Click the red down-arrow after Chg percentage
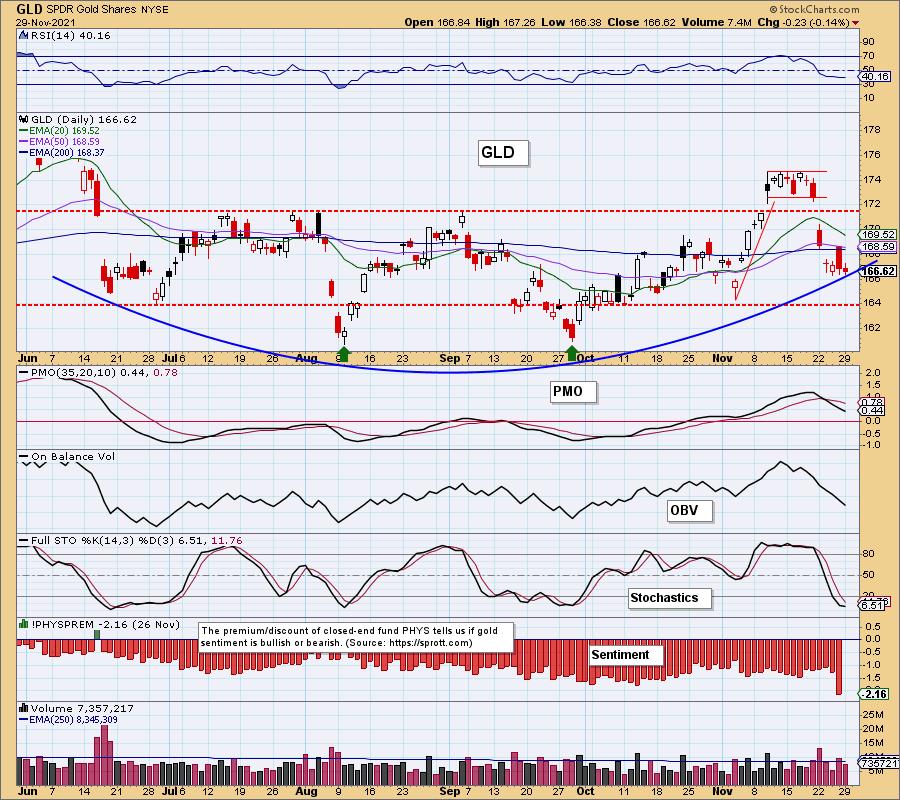 856,23
